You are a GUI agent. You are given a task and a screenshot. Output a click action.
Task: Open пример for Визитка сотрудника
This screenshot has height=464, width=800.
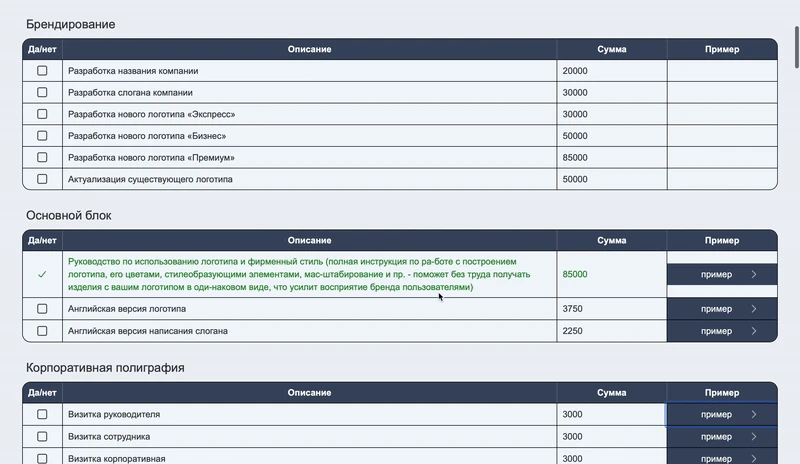[721, 436]
